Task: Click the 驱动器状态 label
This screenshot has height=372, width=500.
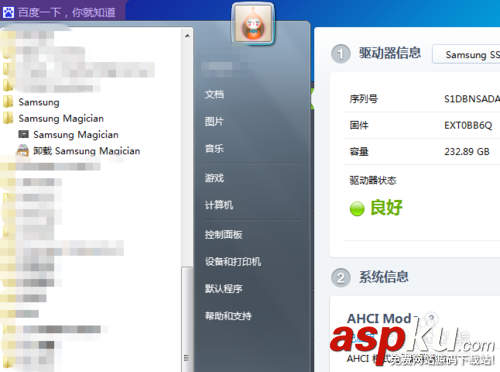Action: coord(373,181)
